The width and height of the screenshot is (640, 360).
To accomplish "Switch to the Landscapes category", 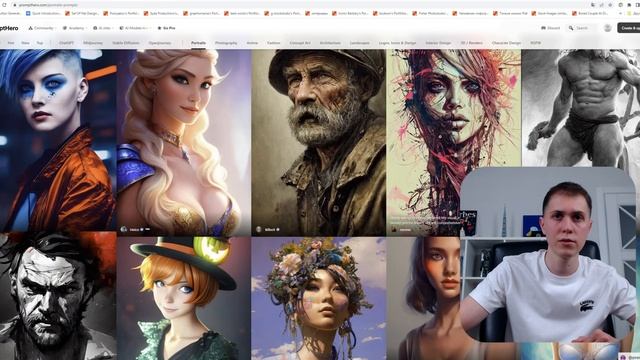I will [360, 43].
